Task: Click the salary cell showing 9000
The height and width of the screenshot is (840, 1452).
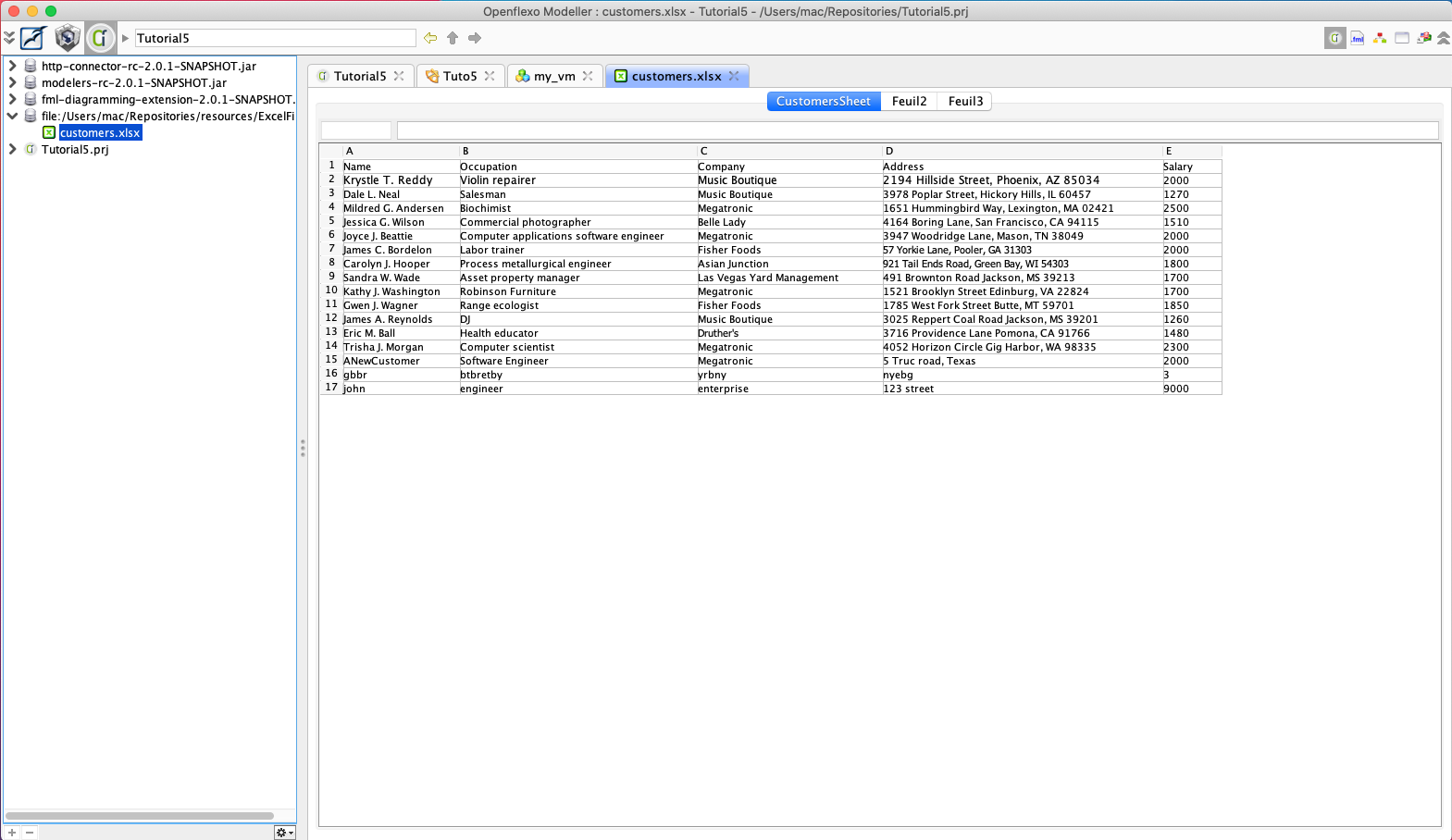Action: click(x=1192, y=389)
